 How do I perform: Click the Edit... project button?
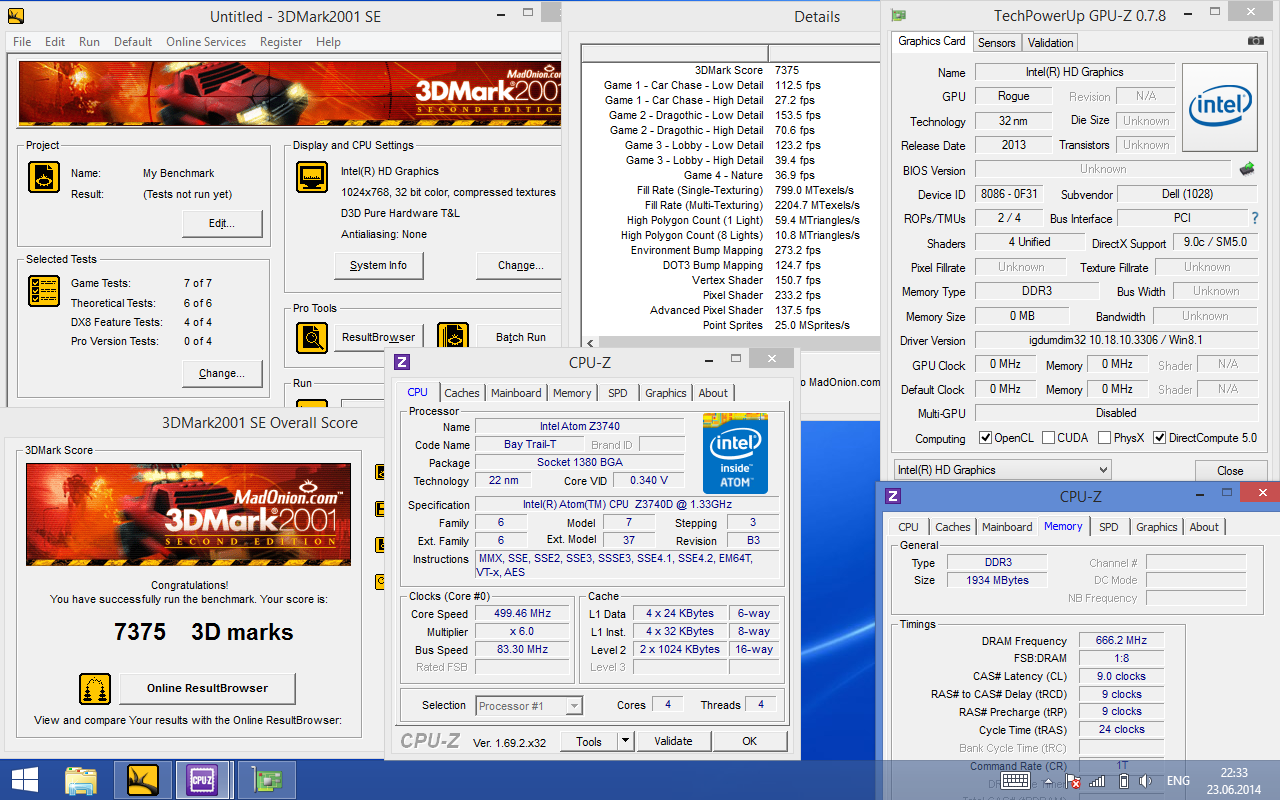(222, 223)
